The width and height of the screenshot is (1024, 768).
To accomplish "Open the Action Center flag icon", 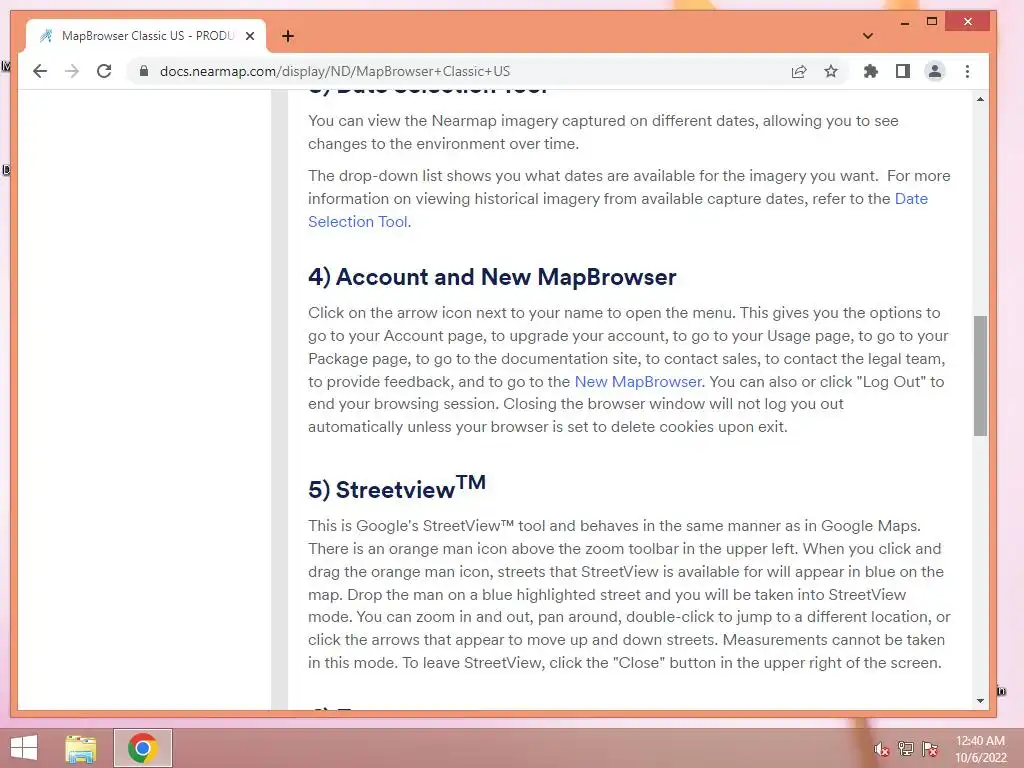I will coord(929,749).
